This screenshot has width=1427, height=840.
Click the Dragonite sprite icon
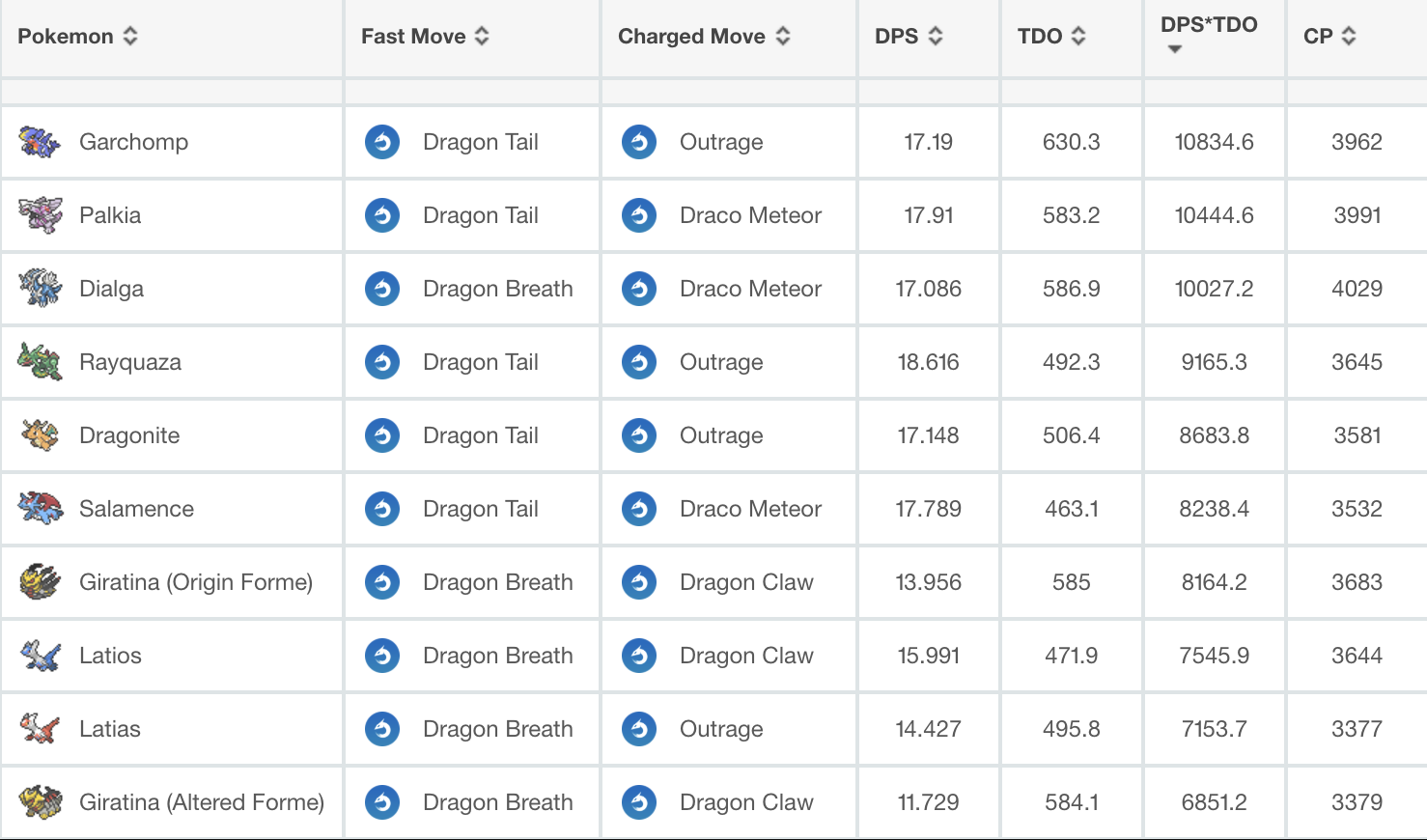[x=40, y=435]
